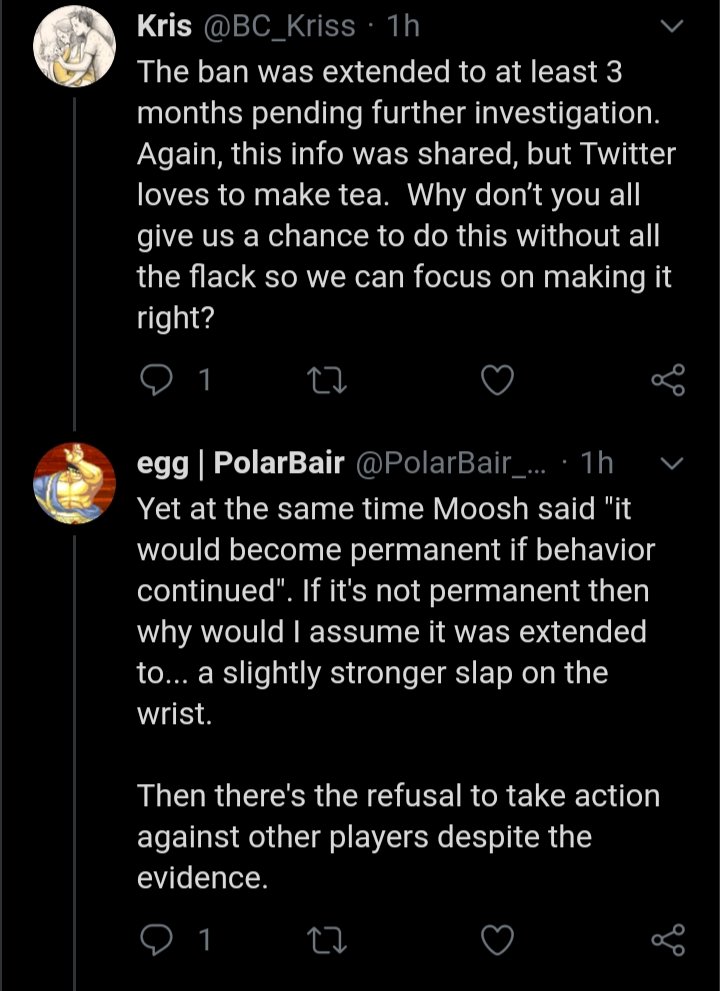Expand options chevron on PolarBair's tweet
The image size is (720, 991).
coord(673,464)
